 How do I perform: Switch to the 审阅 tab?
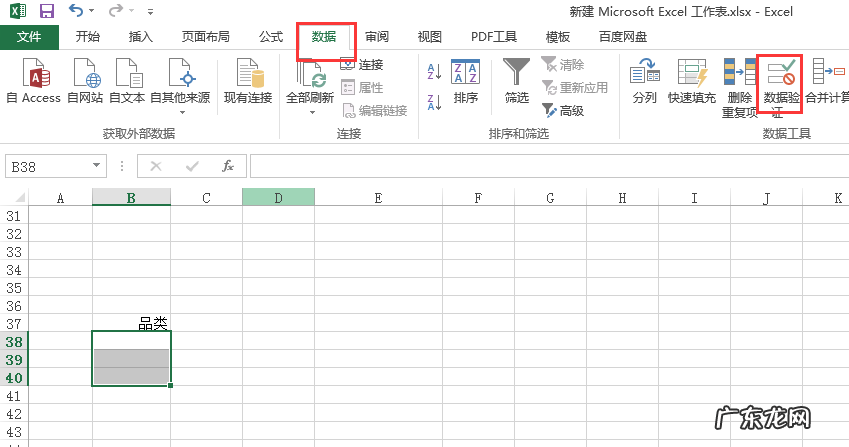point(377,37)
